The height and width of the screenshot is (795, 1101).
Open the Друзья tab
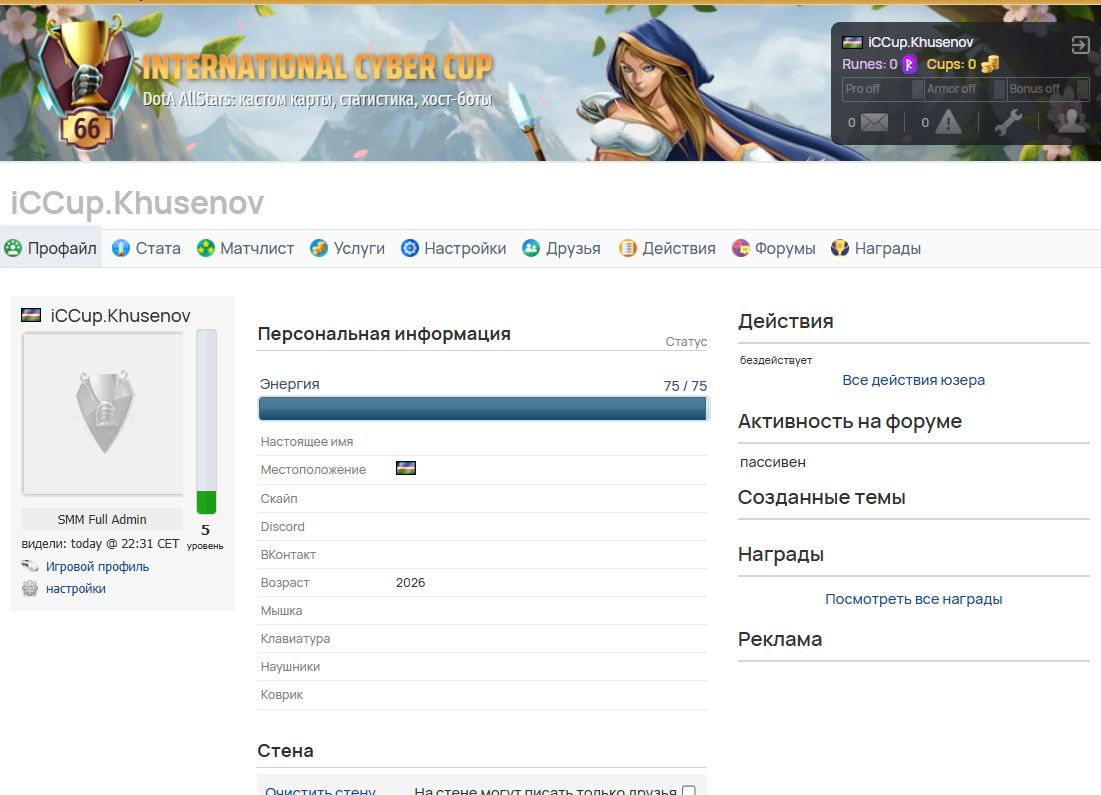coord(562,248)
